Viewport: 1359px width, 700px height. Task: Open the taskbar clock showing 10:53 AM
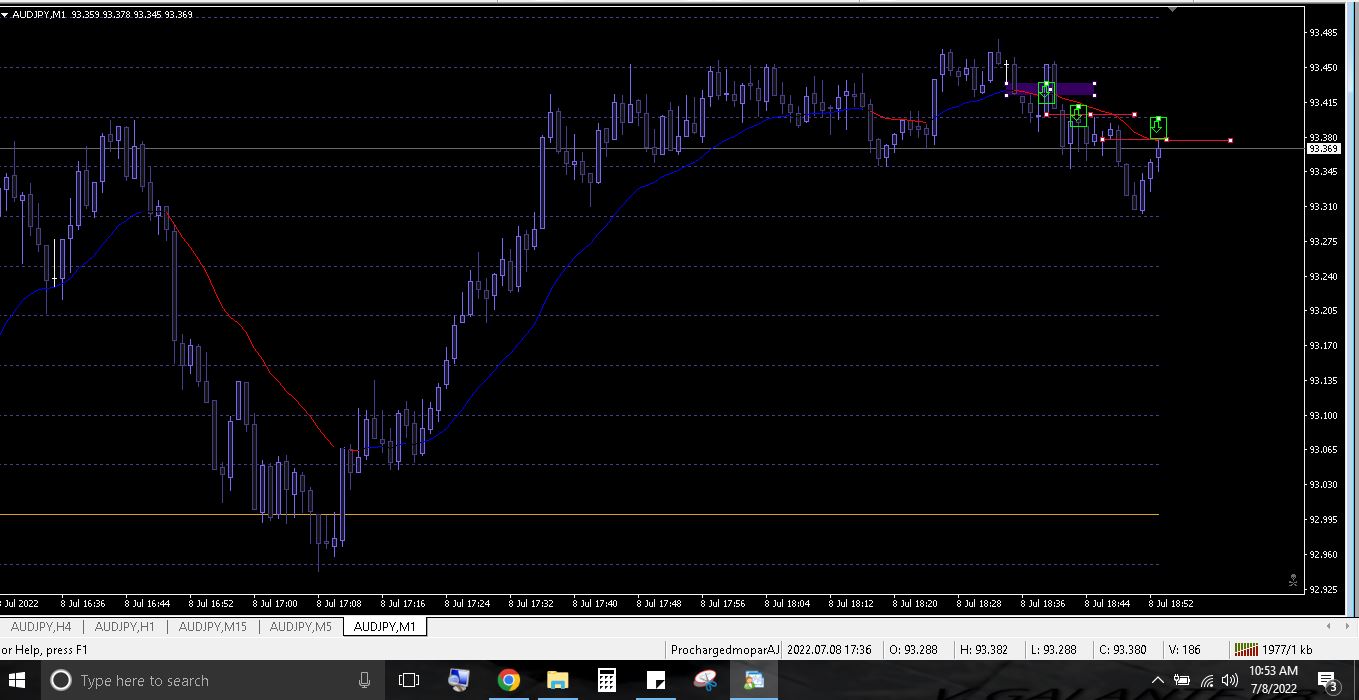[1274, 680]
